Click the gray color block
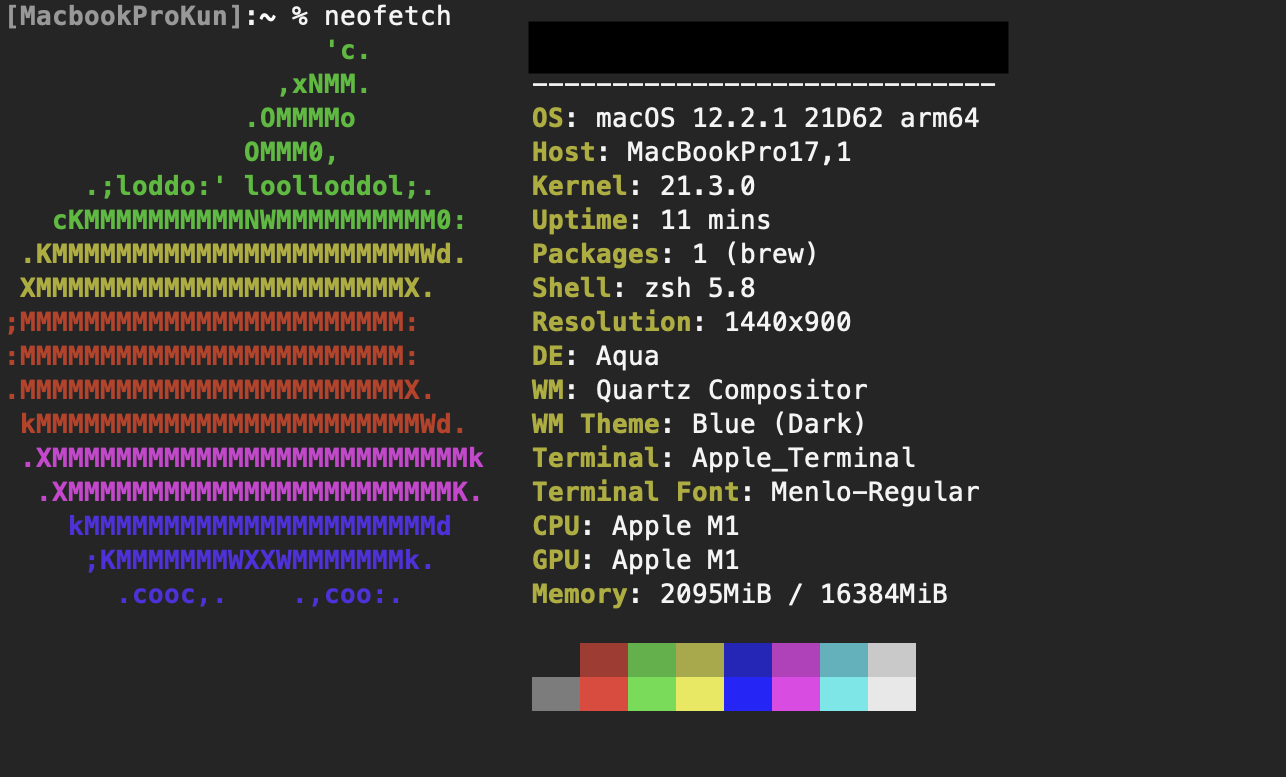 point(556,694)
